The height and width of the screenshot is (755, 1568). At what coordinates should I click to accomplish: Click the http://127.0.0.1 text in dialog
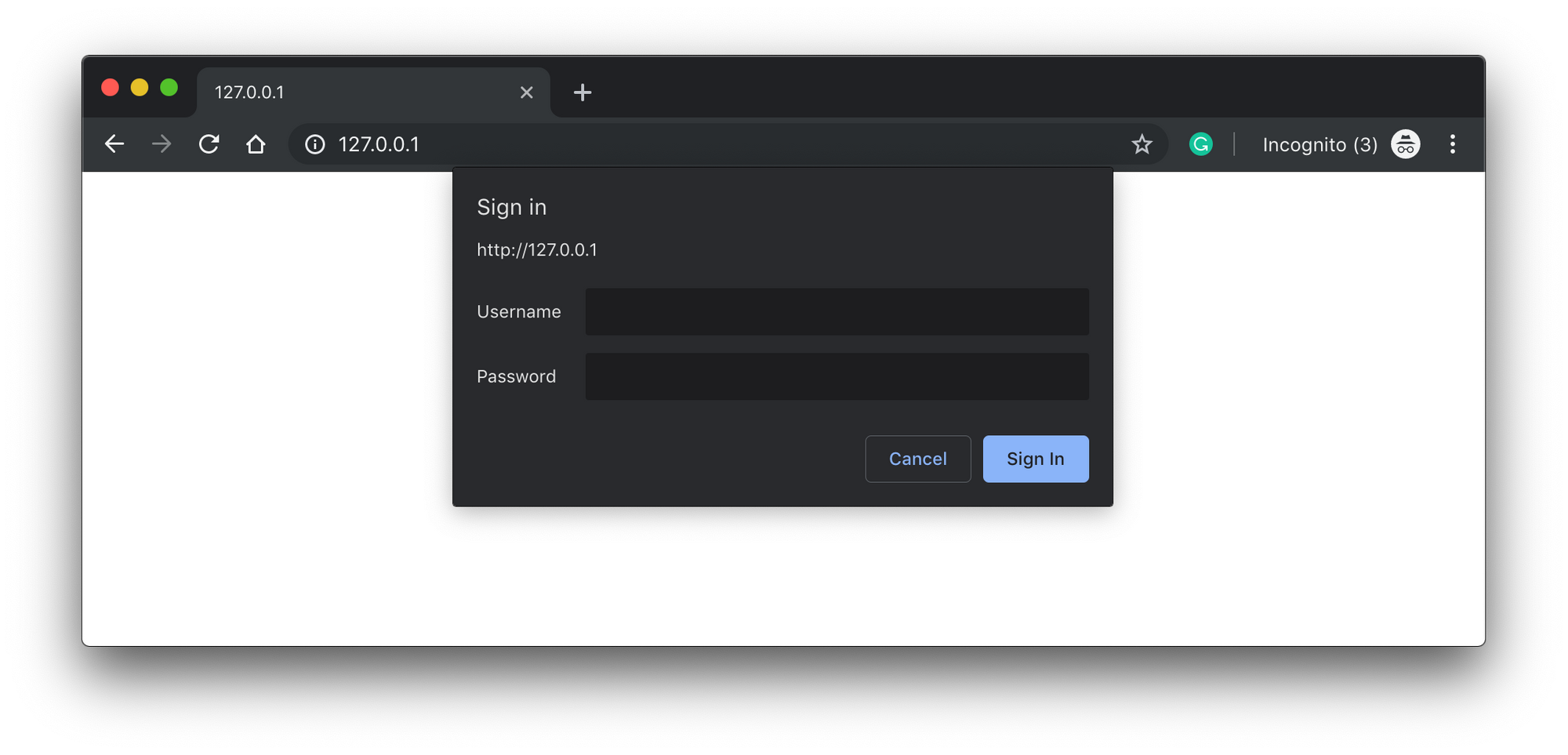537,249
